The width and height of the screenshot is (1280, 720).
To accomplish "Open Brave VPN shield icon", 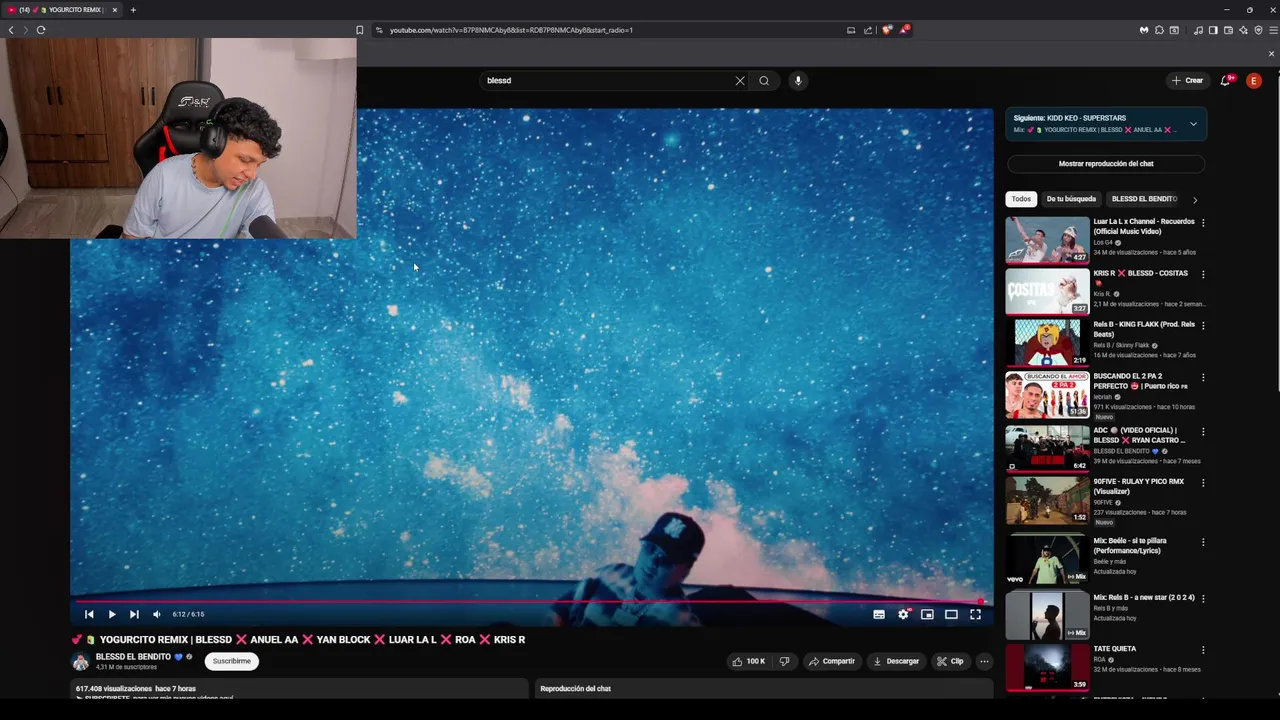I will [1258, 30].
